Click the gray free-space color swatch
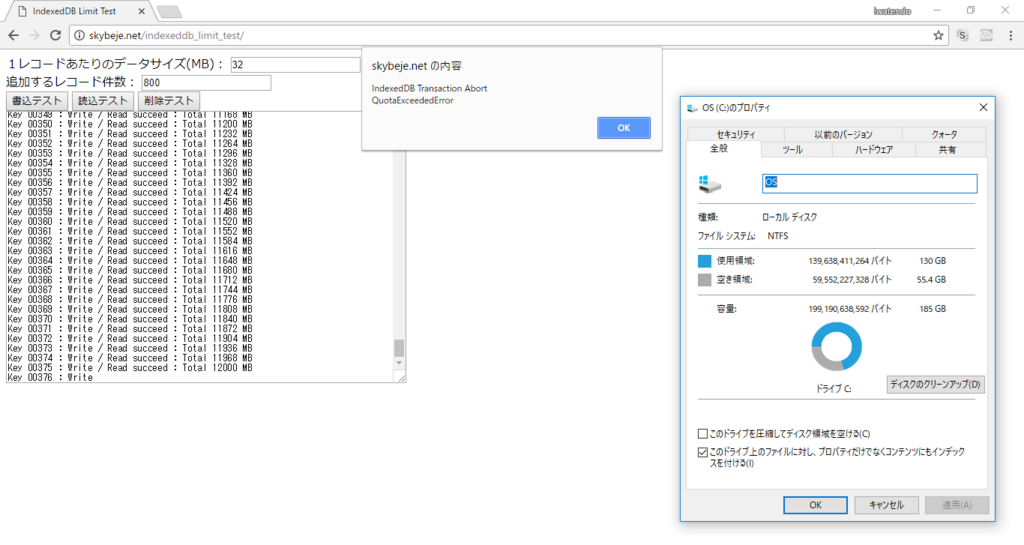This screenshot has width=1024, height=545. [x=704, y=280]
